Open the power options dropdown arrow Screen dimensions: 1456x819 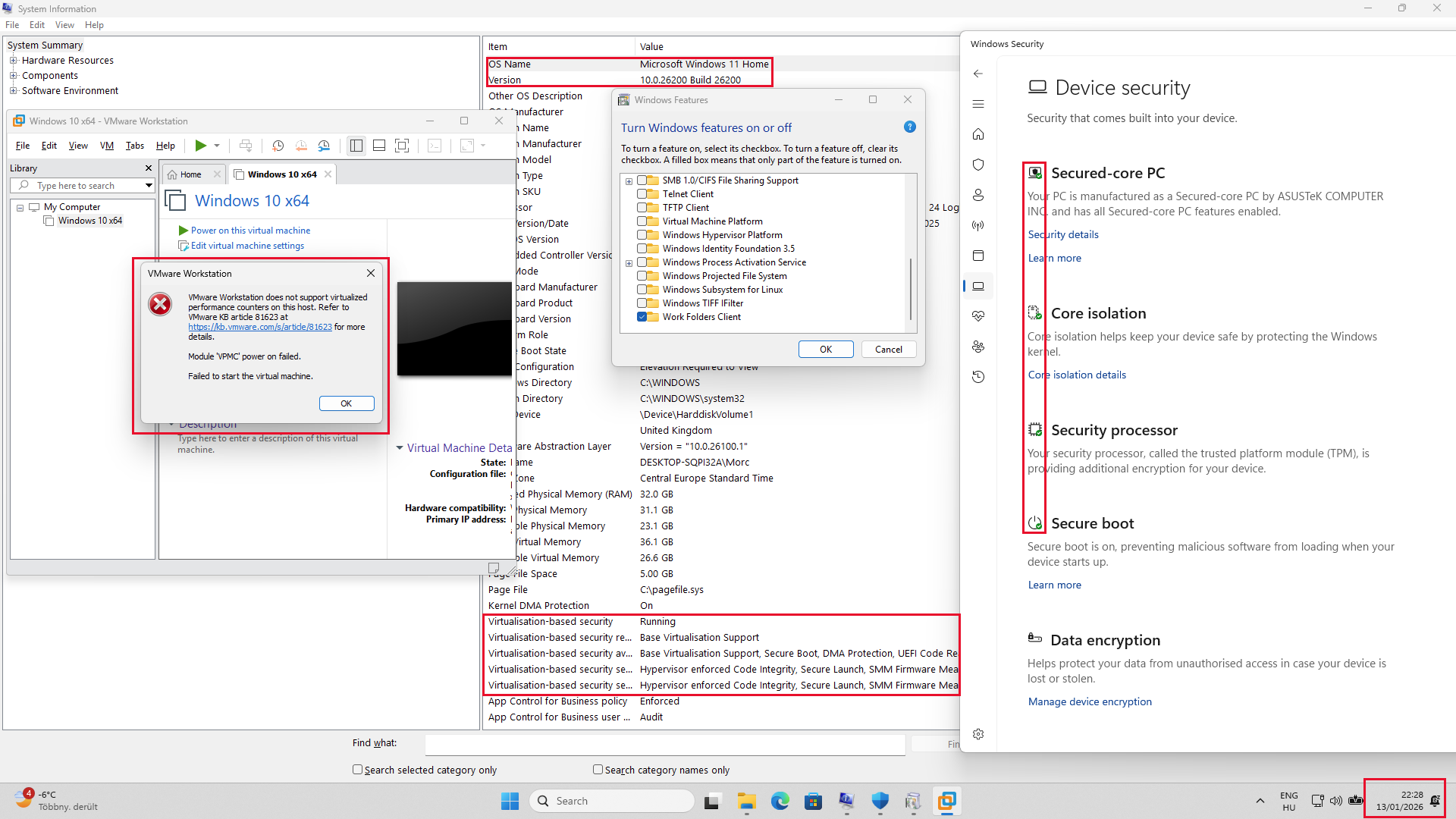(217, 146)
